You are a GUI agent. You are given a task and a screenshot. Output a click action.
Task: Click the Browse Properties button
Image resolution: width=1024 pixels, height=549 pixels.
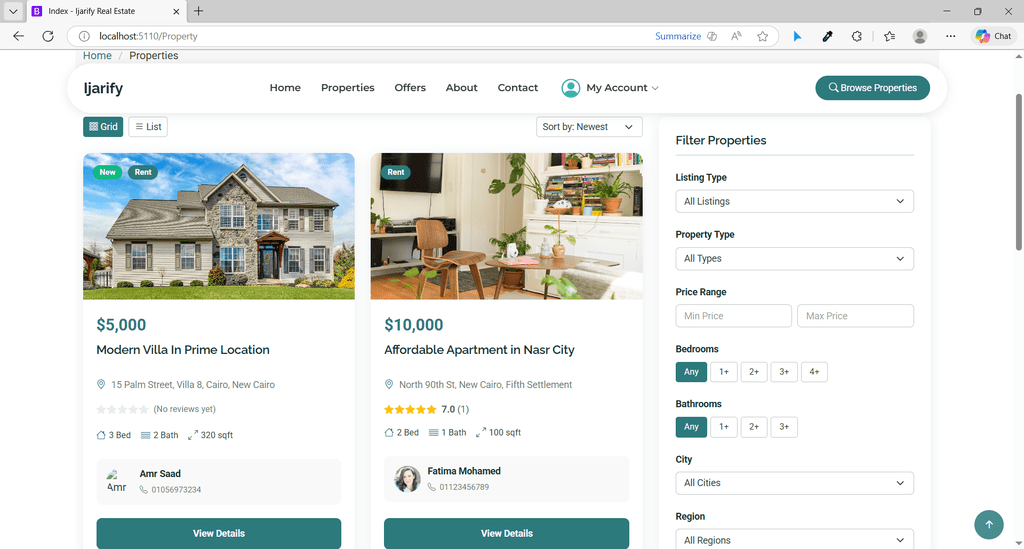(x=872, y=88)
